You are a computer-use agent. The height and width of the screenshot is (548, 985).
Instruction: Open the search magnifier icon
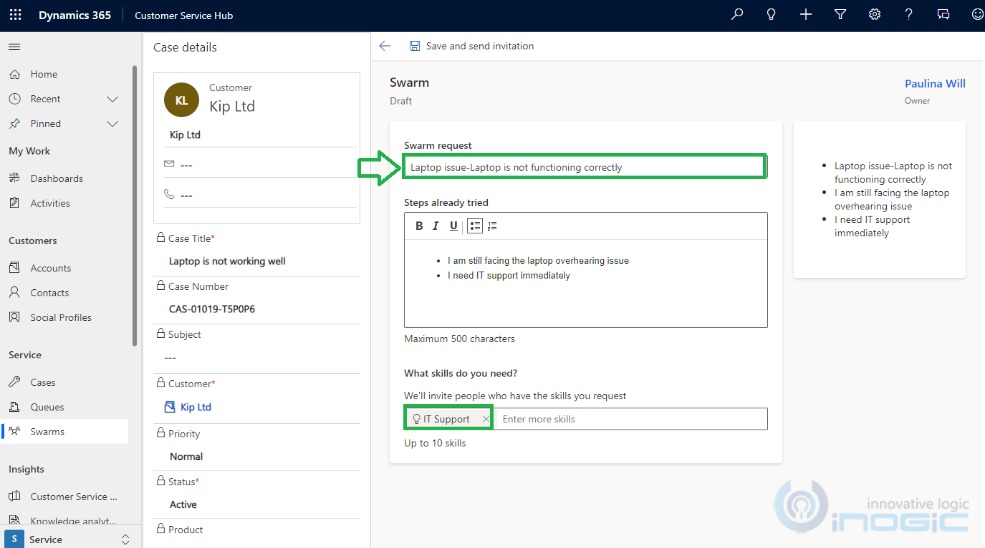click(737, 14)
